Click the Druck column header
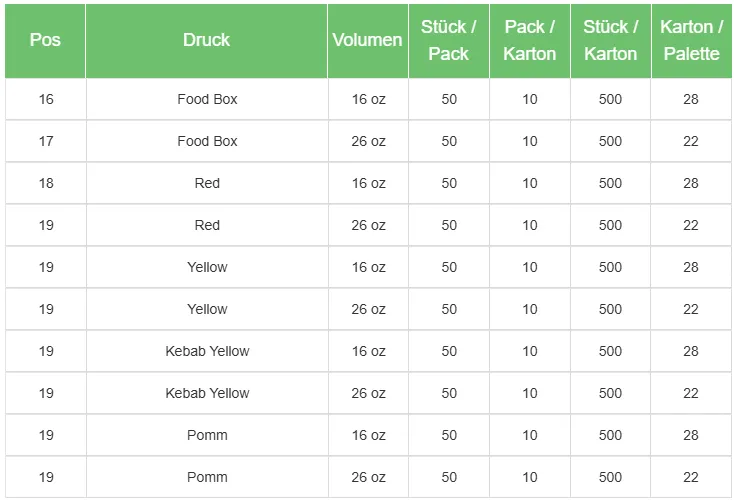This screenshot has width=734, height=501. point(206,40)
